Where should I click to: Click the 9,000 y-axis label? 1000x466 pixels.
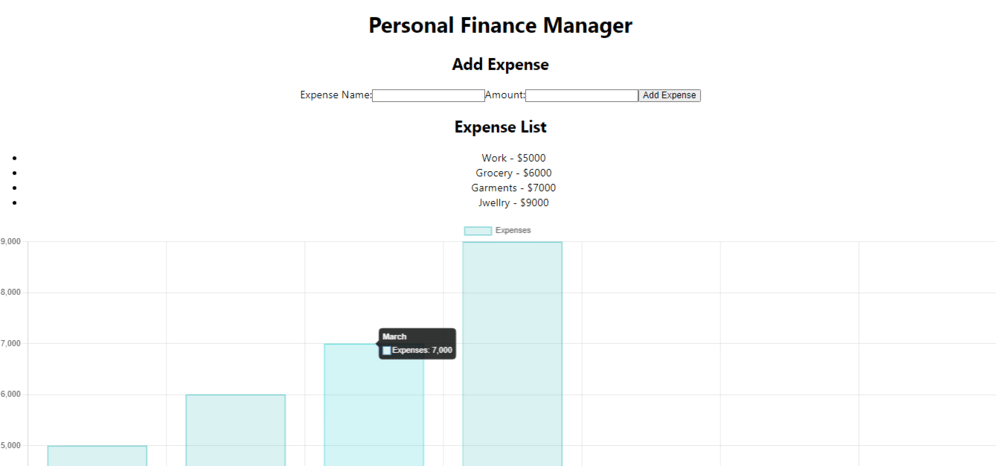[11, 242]
